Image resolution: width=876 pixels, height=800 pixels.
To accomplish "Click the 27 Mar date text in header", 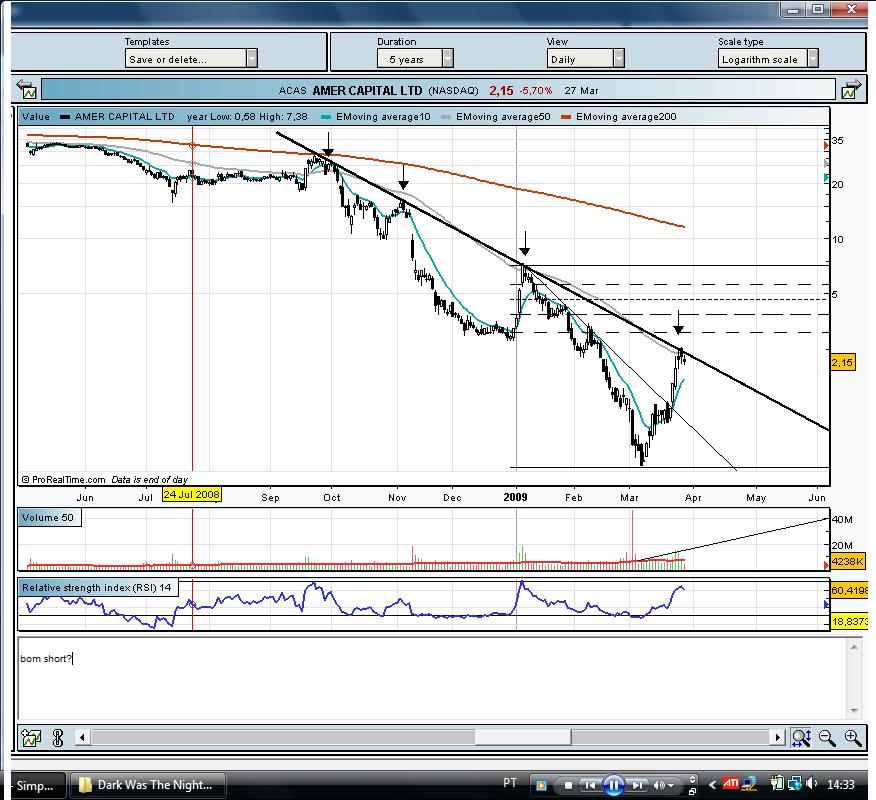I will point(581,91).
